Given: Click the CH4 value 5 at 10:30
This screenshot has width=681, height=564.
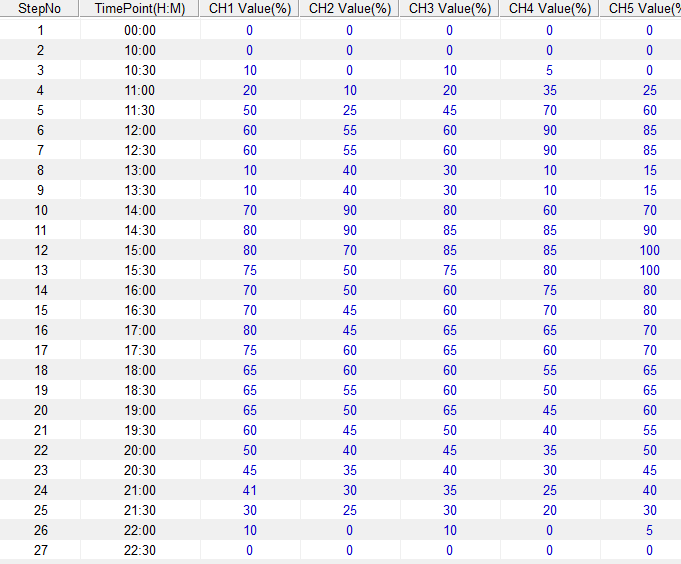Looking at the screenshot, I should (549, 70).
